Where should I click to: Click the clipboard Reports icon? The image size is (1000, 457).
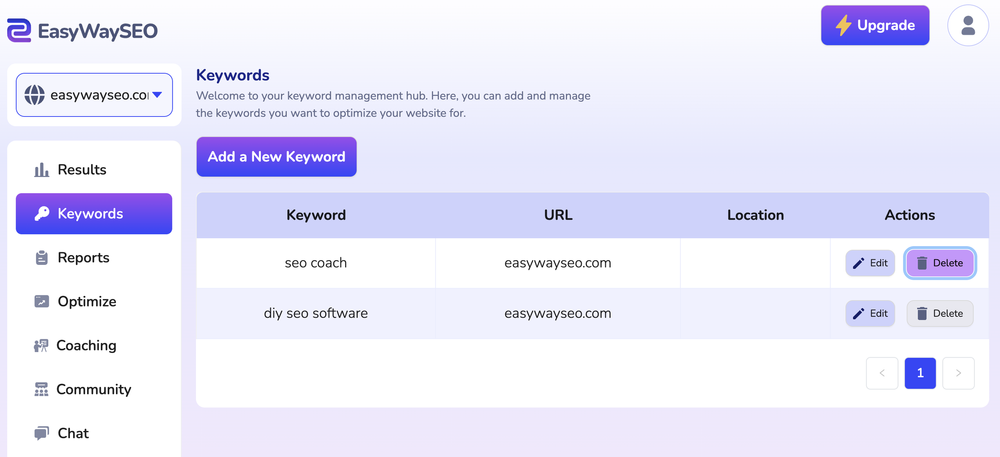tap(41, 258)
